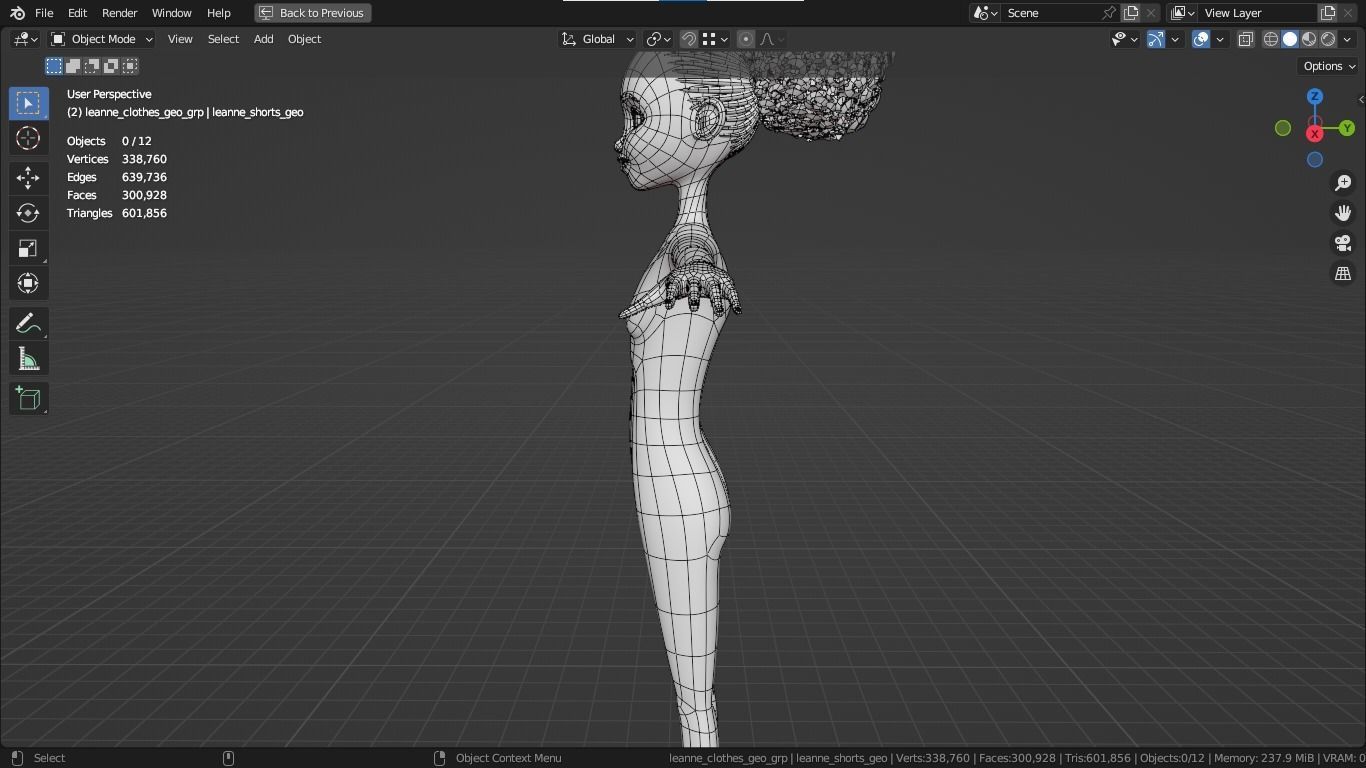
Task: Open the Edit menu
Action: click(77, 13)
